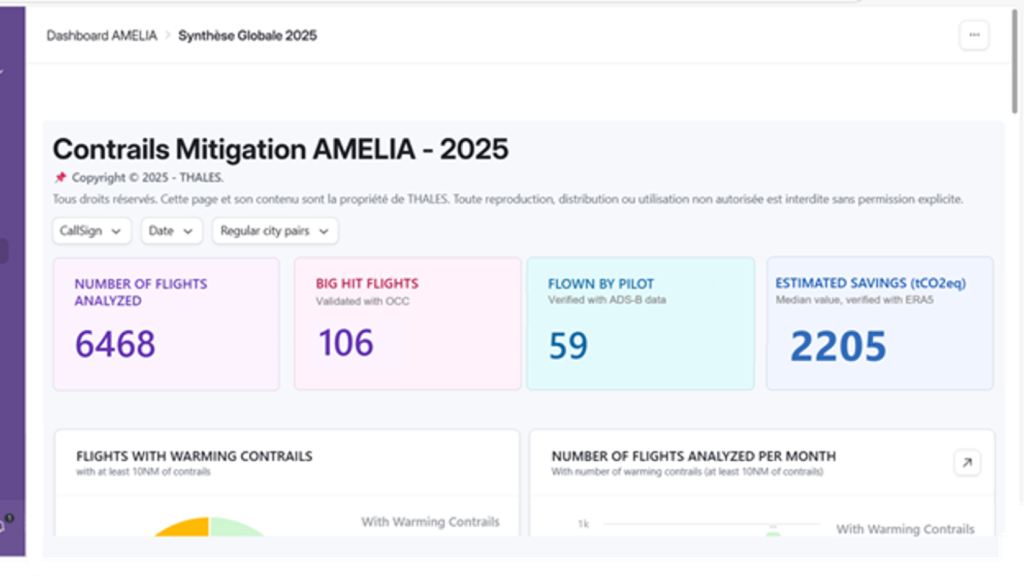Click the Flown by Pilot card
1024x576 pixels.
[640, 322]
